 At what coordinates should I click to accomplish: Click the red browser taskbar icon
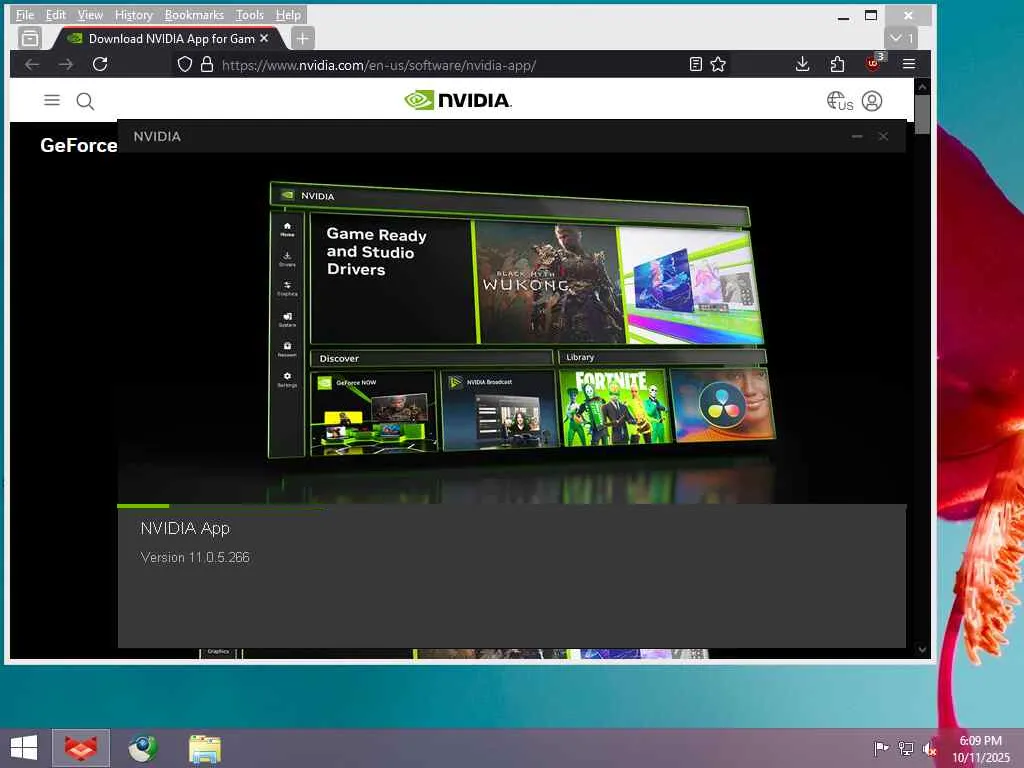click(81, 748)
